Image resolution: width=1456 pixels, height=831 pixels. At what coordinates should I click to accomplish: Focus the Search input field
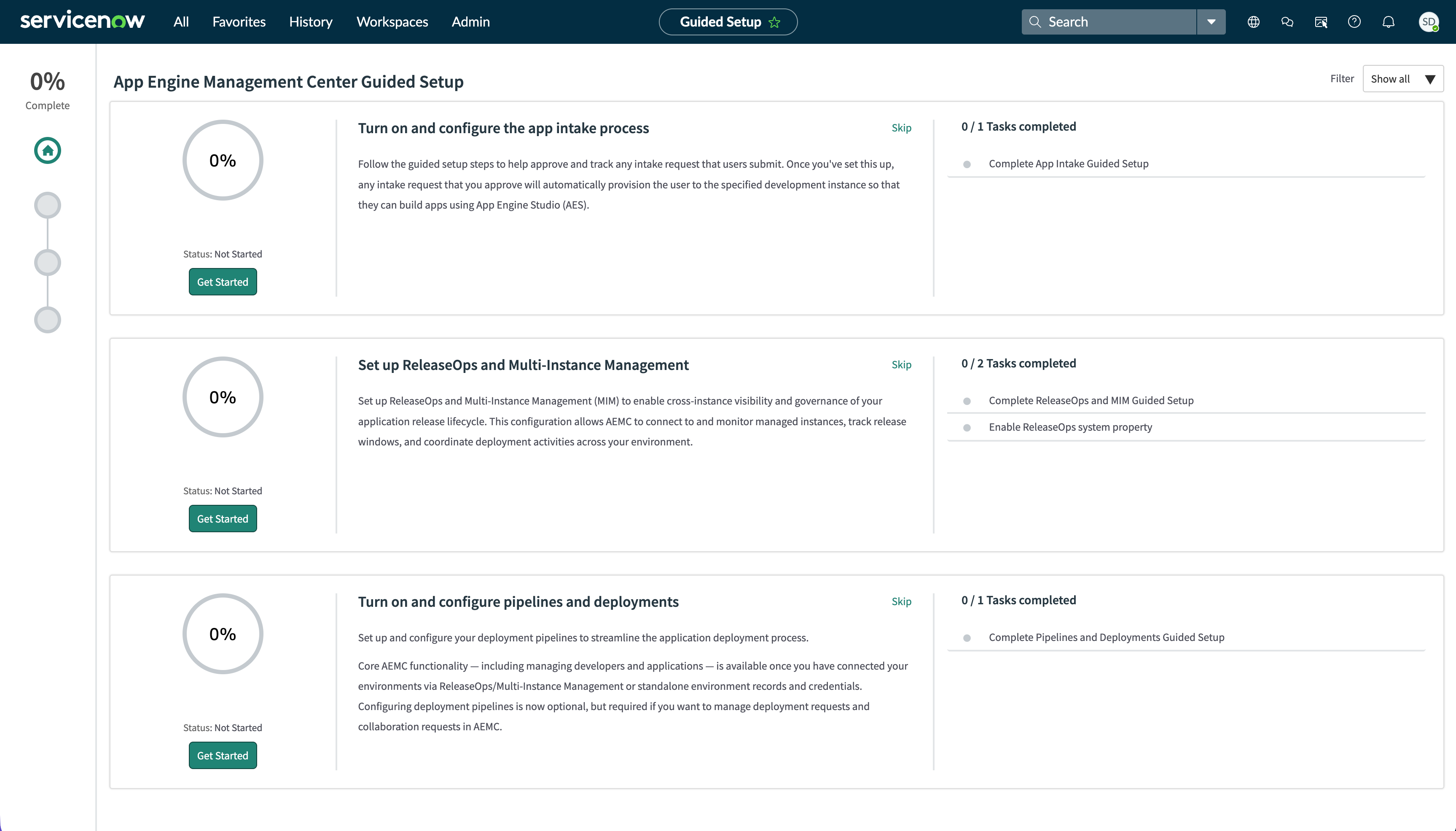click(1108, 21)
